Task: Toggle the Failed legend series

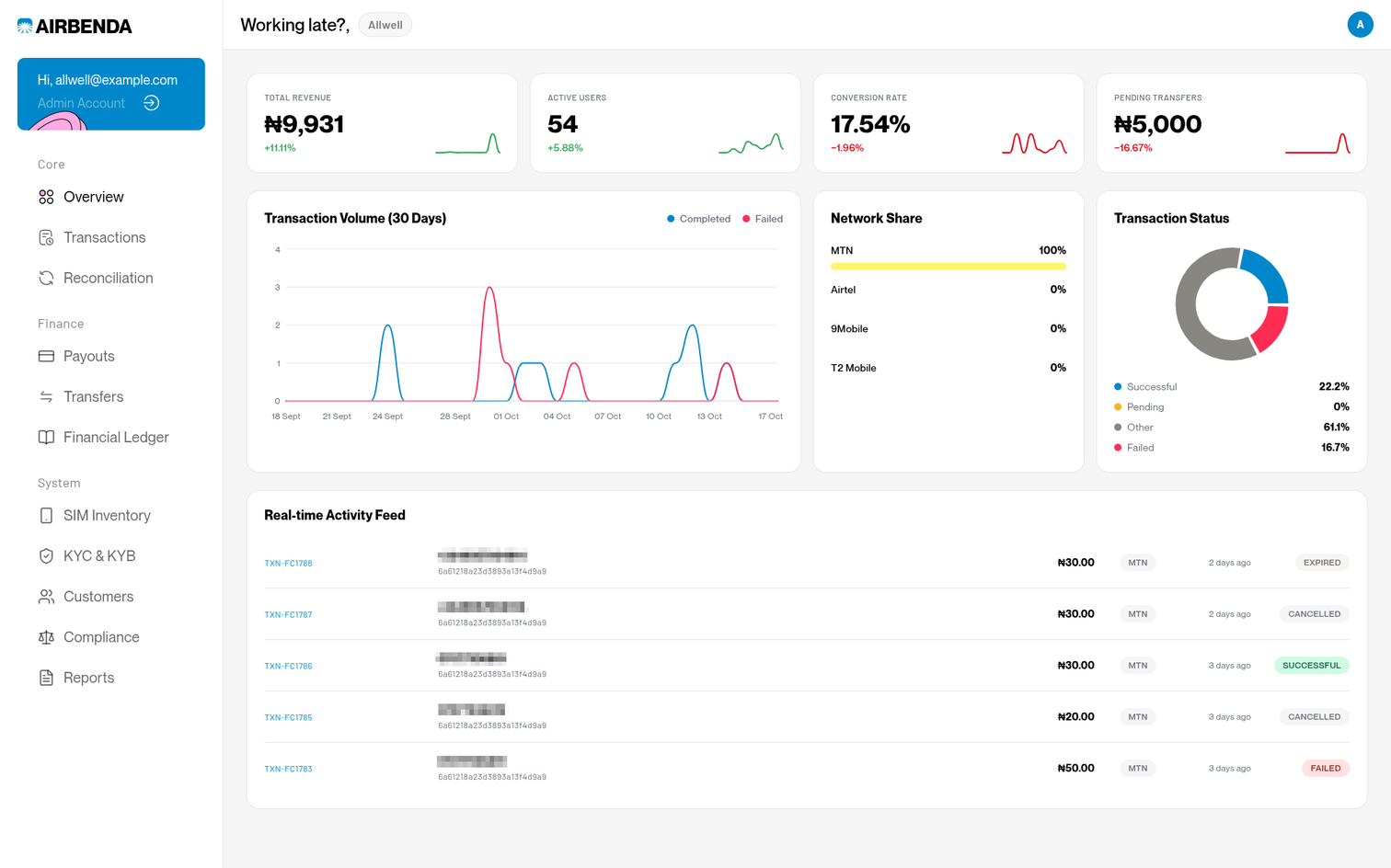Action: 763,219
